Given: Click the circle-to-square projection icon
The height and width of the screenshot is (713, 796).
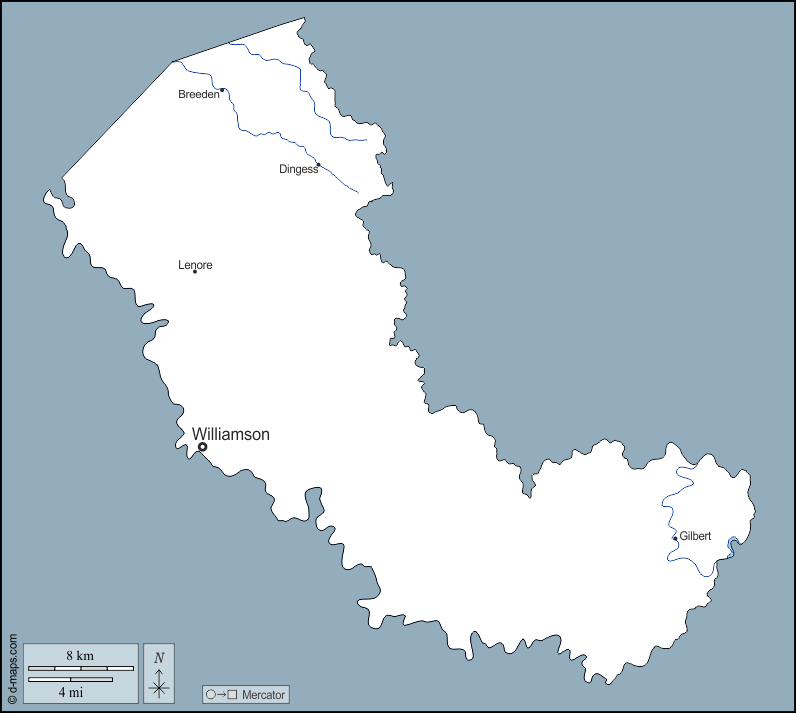Looking at the screenshot, I should 221,694.
